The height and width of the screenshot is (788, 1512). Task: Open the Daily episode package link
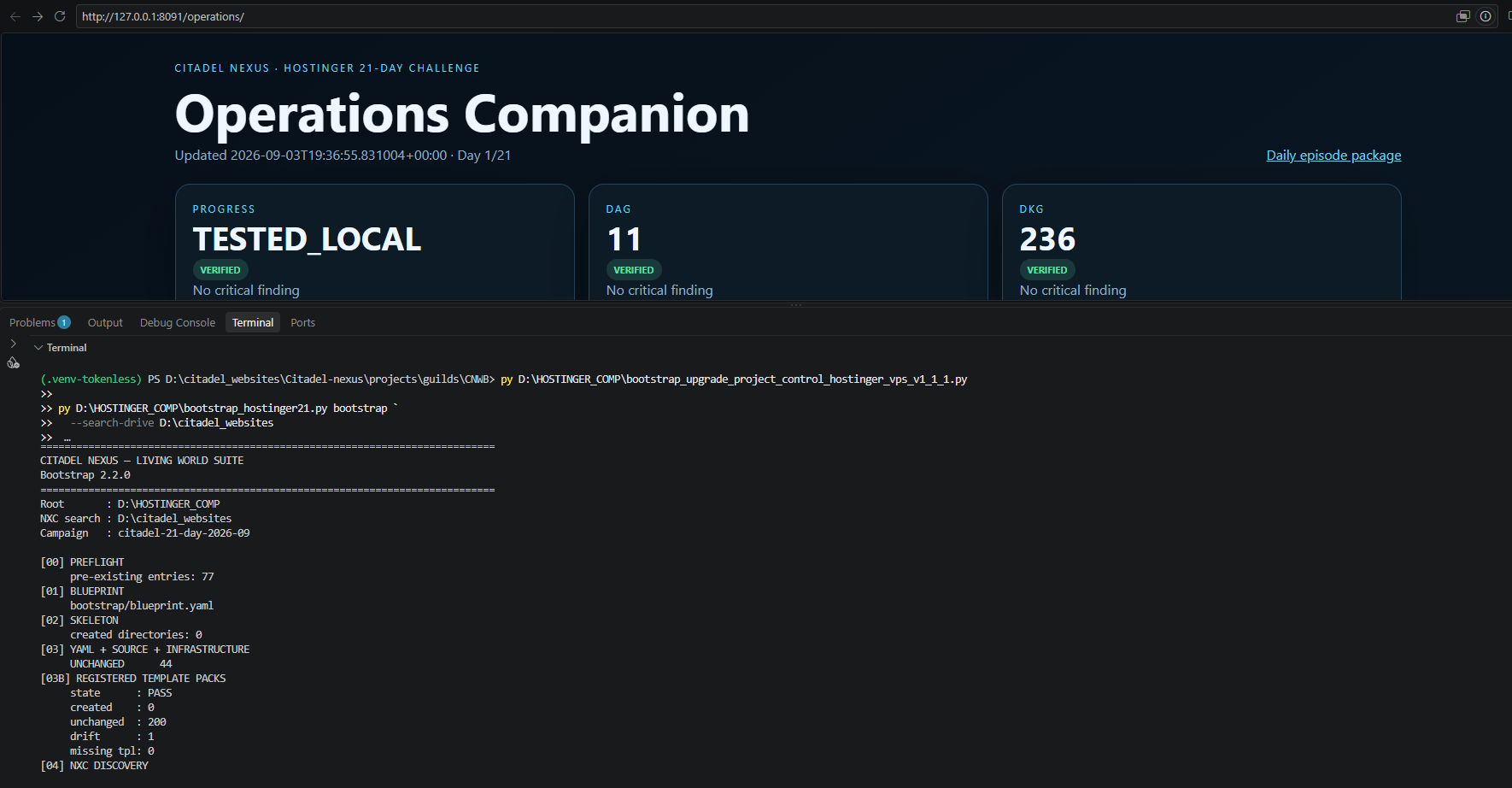click(1333, 156)
